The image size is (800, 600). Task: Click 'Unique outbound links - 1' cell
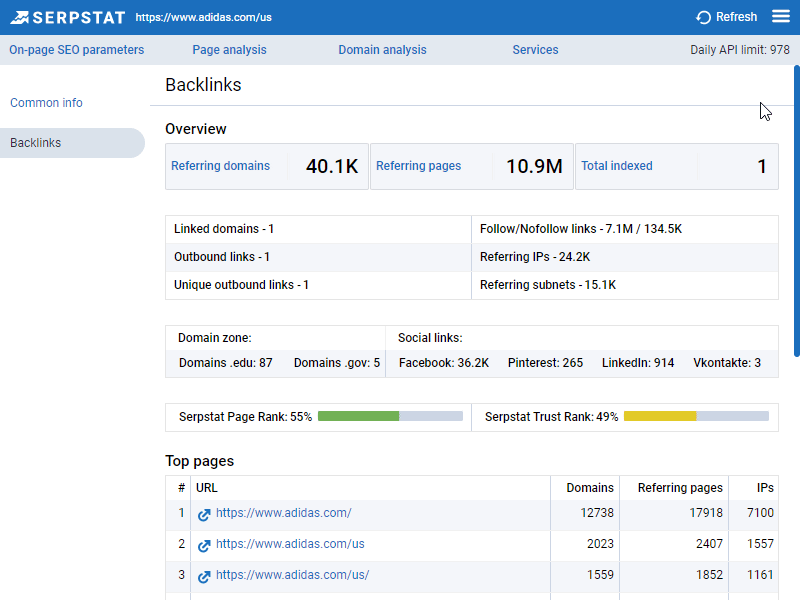tap(318, 285)
